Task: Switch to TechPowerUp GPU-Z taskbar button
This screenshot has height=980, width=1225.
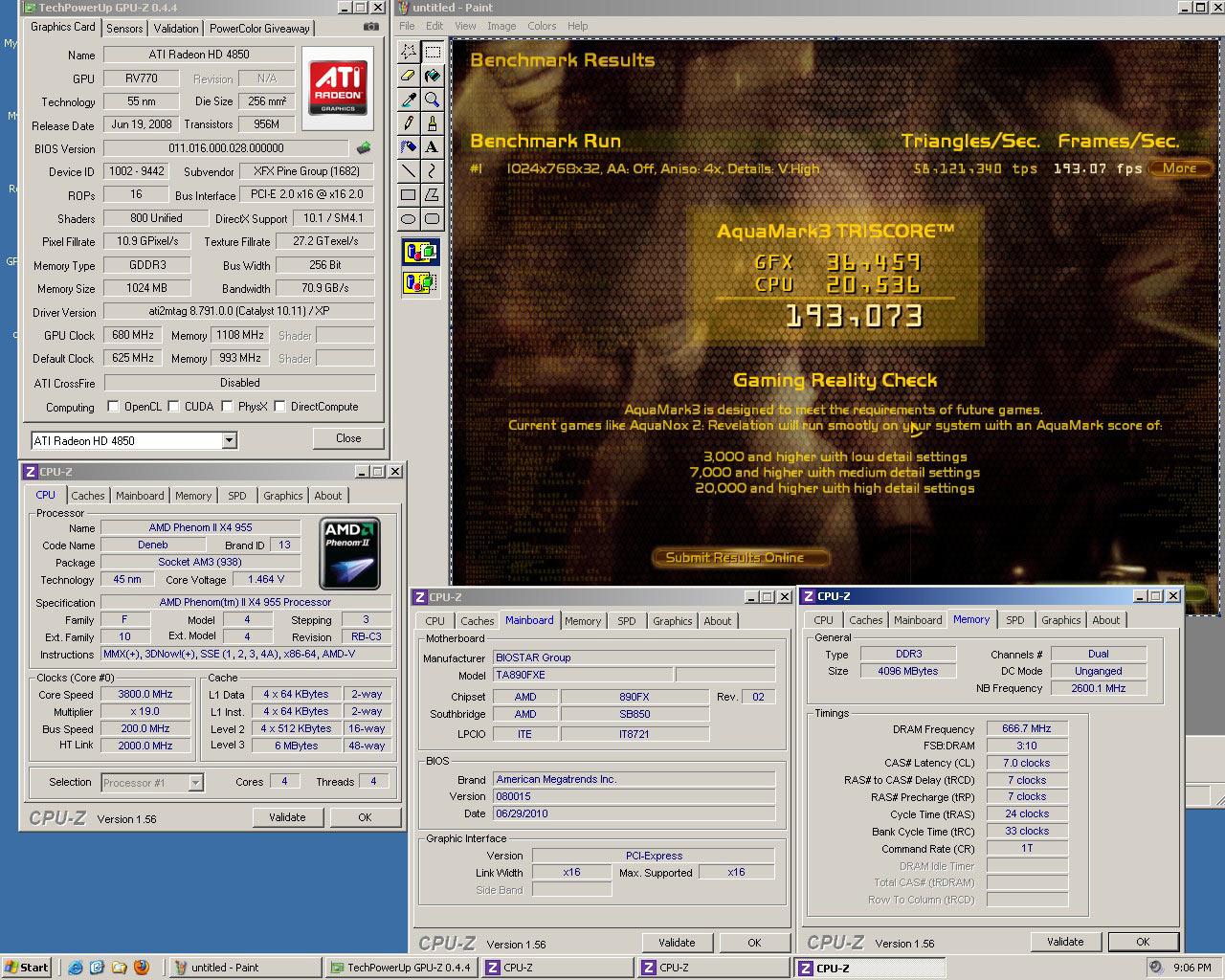Action: [x=400, y=968]
